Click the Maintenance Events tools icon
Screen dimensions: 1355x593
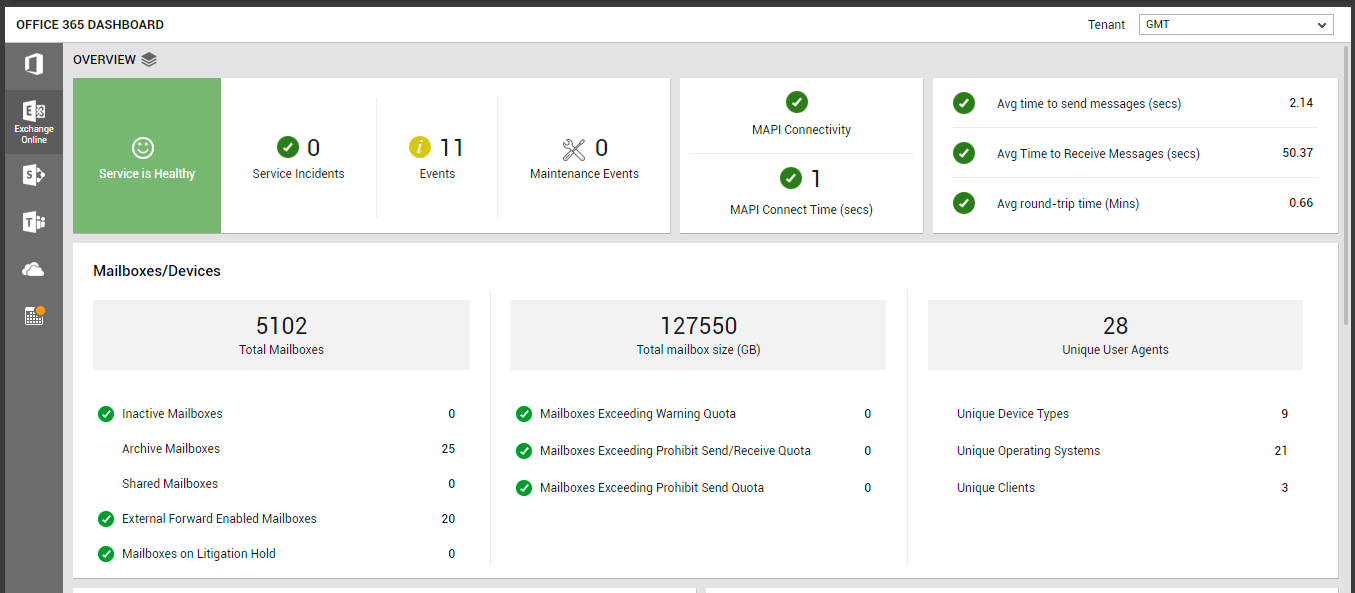pyautogui.click(x=574, y=149)
